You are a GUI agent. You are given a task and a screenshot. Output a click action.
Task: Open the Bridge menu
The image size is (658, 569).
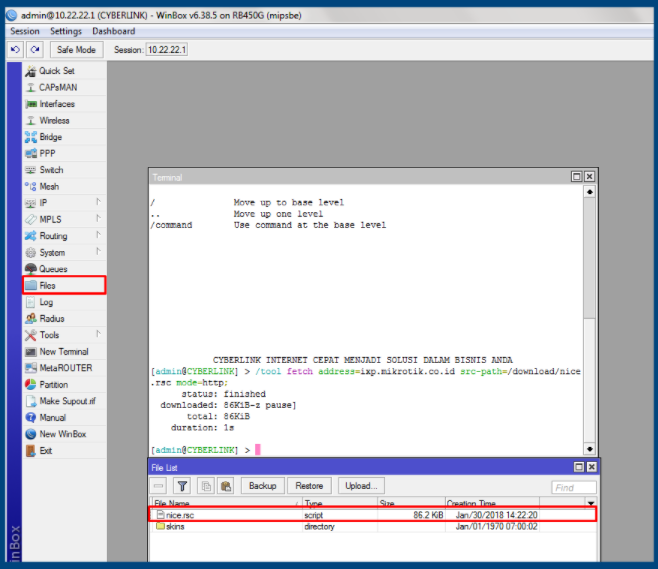(64, 137)
